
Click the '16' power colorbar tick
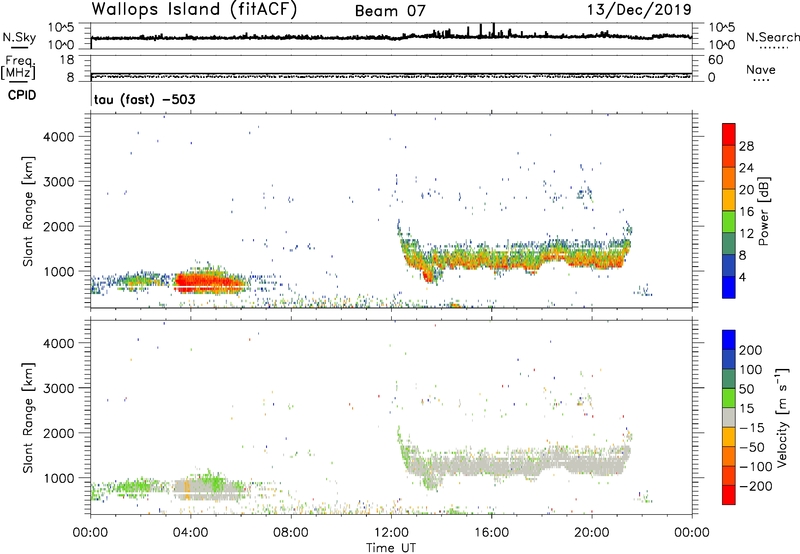[746, 212]
